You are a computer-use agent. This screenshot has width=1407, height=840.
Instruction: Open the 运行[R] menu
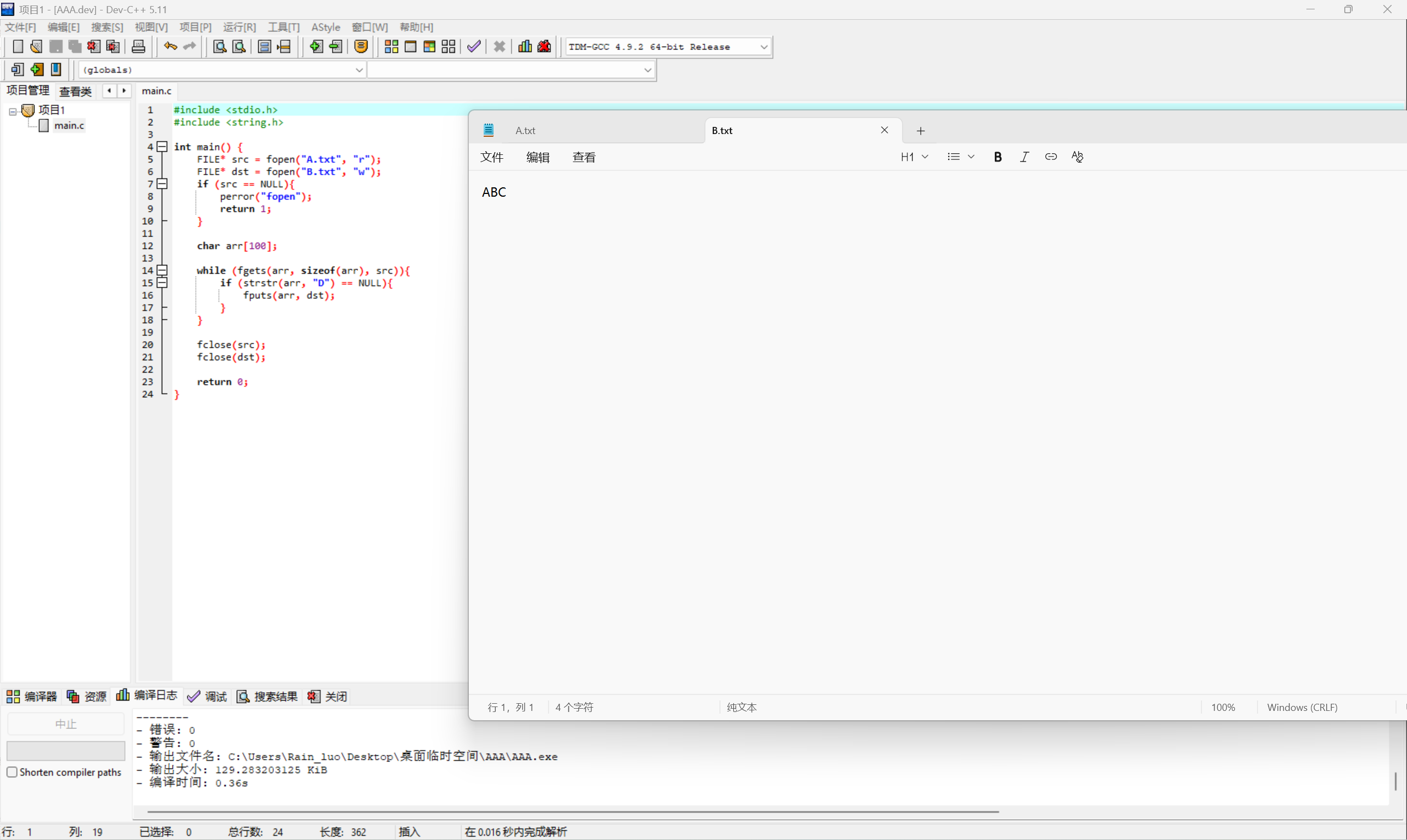click(239, 27)
